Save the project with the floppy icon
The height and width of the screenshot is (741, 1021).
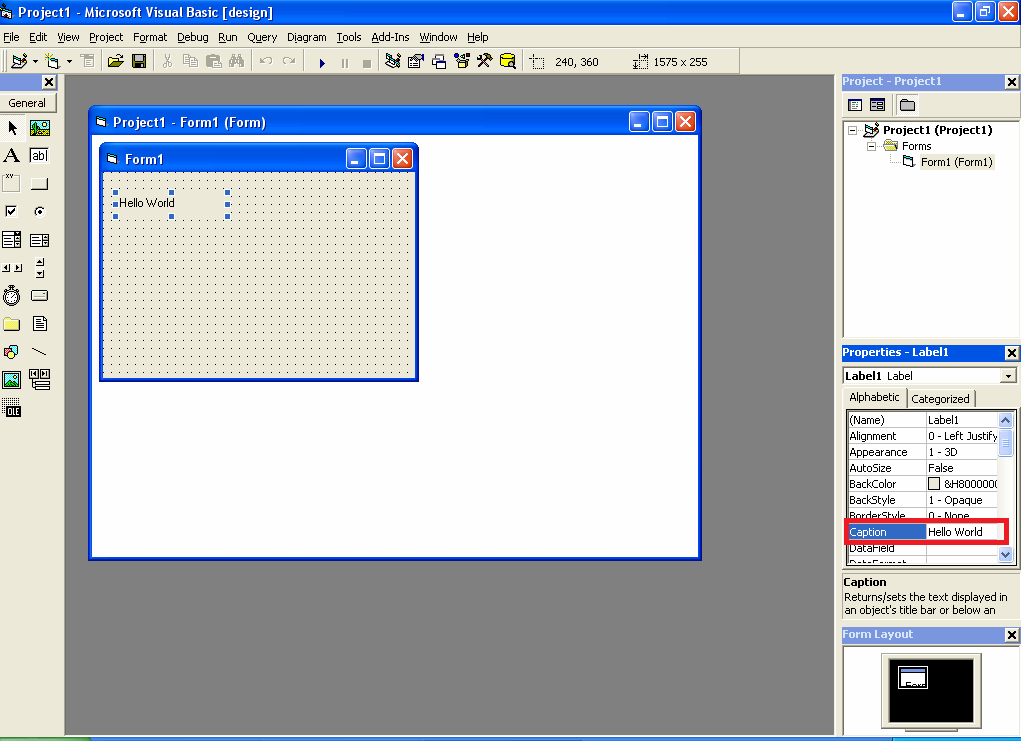[139, 62]
